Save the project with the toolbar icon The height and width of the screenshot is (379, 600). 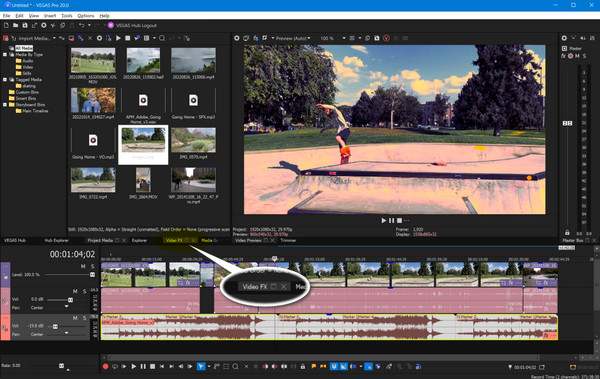point(25,25)
